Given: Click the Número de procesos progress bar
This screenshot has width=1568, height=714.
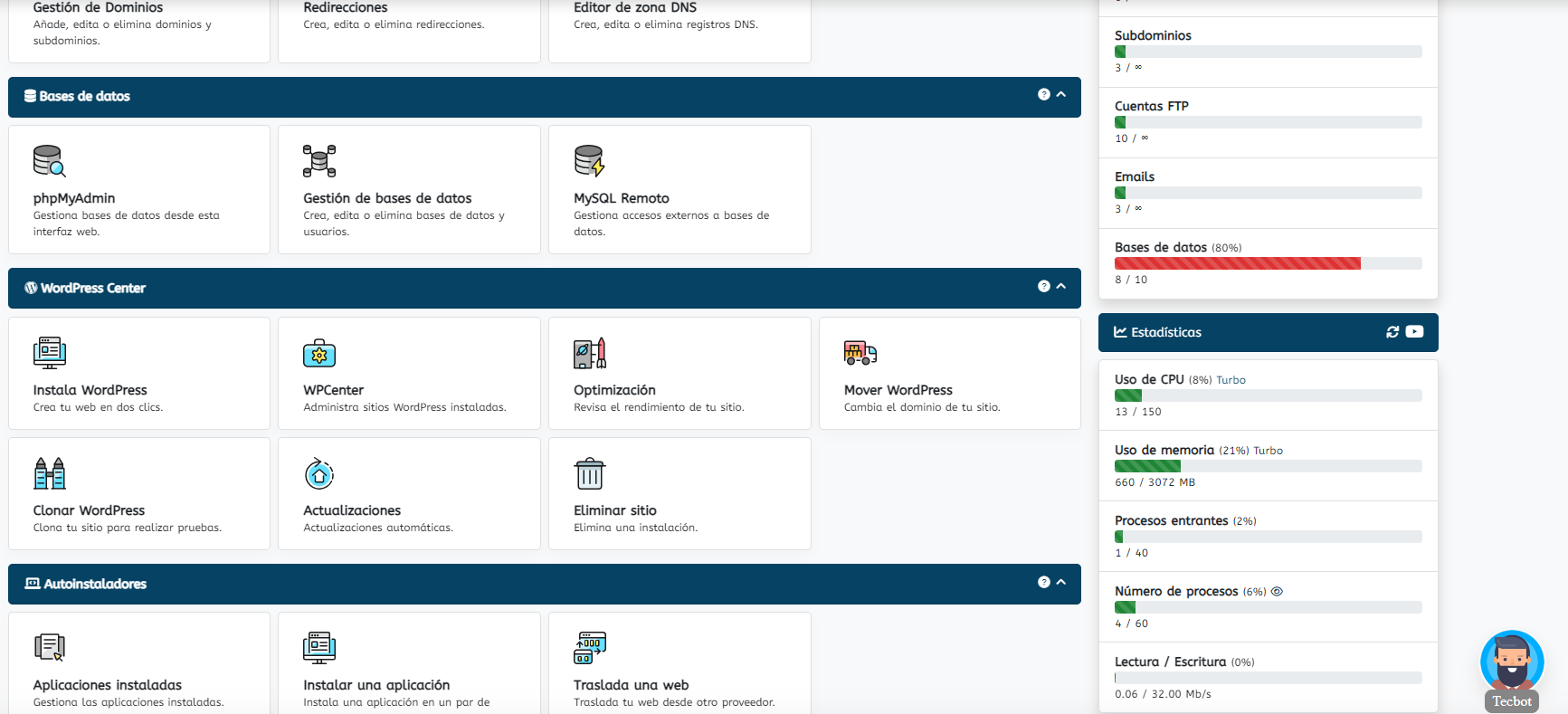Looking at the screenshot, I should coord(1269,607).
